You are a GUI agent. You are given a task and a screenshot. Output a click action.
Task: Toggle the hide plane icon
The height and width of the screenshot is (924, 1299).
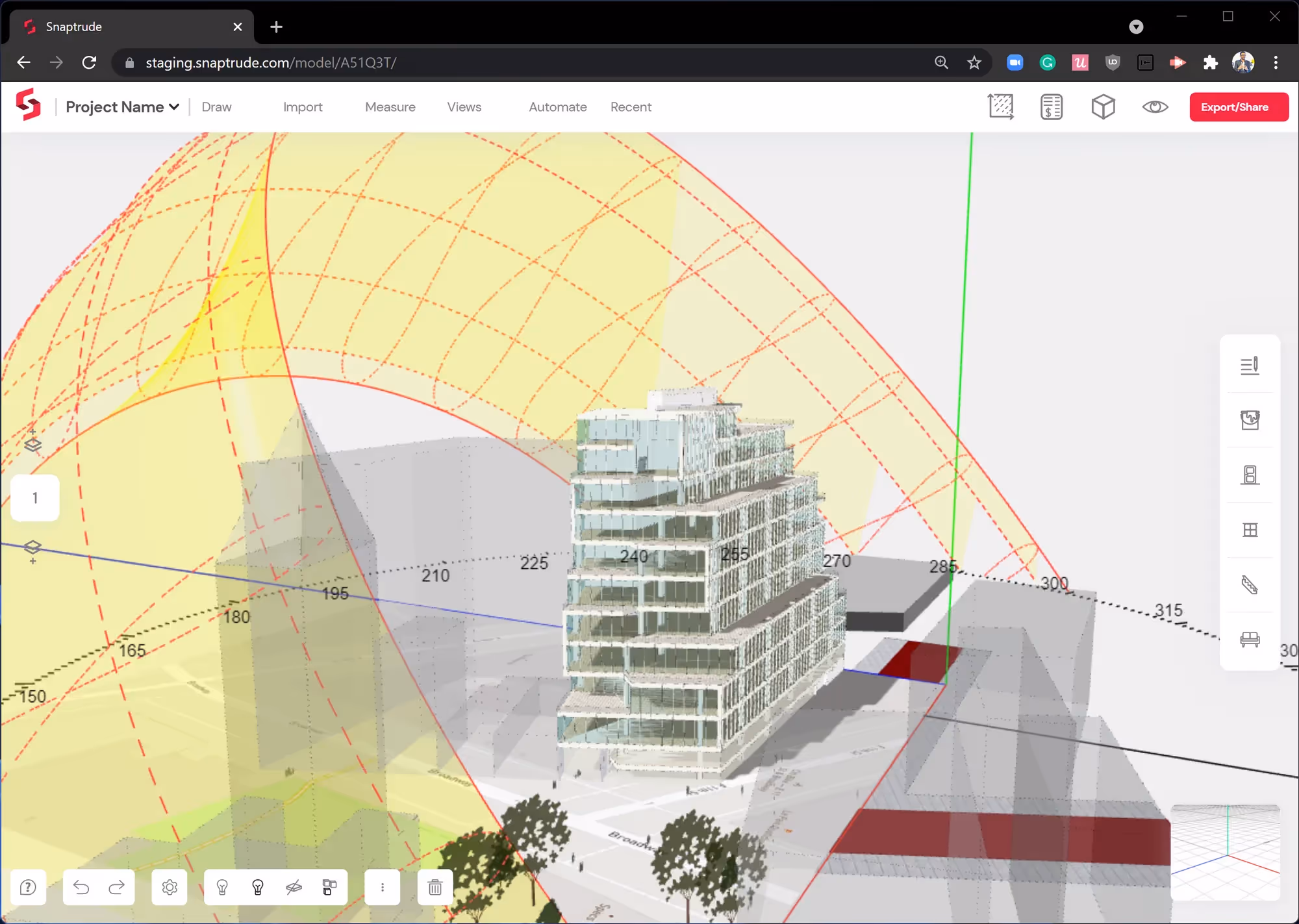point(294,887)
